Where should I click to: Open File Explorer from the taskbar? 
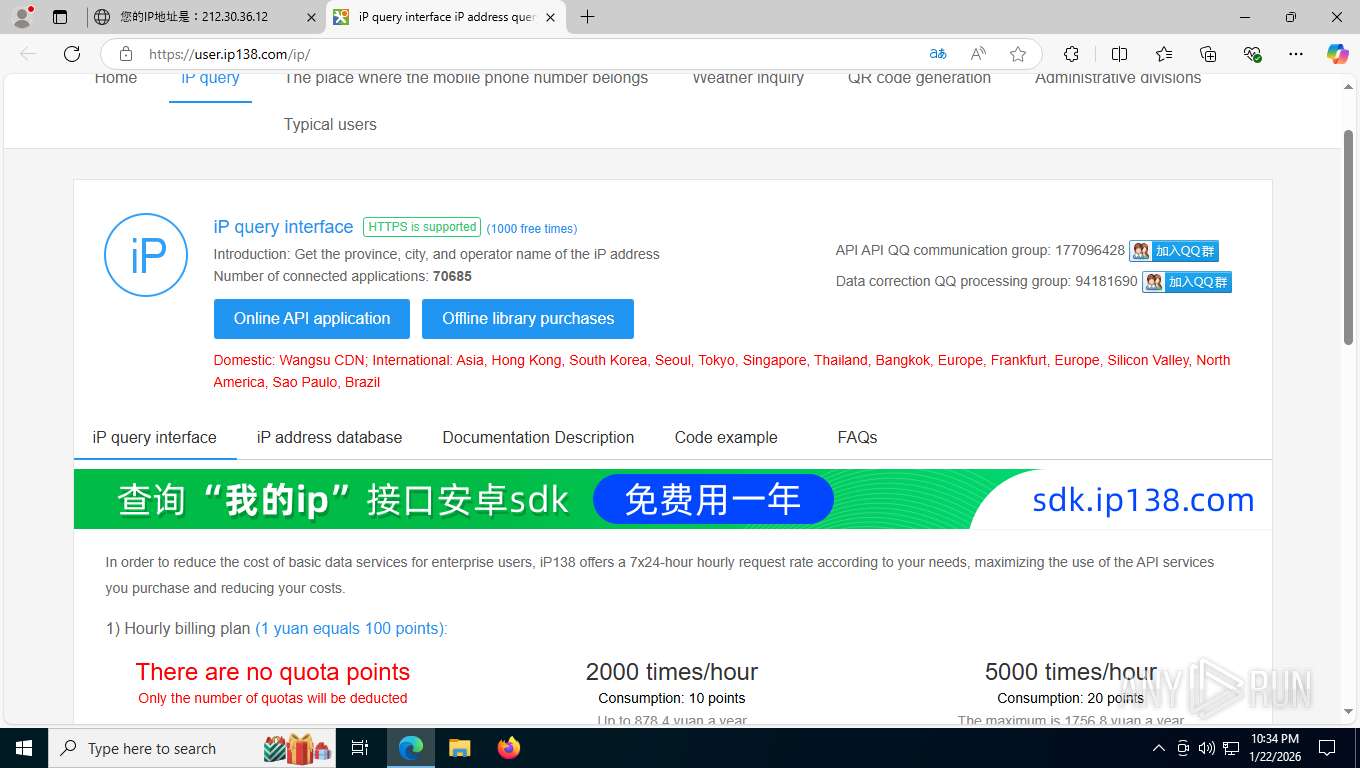460,748
